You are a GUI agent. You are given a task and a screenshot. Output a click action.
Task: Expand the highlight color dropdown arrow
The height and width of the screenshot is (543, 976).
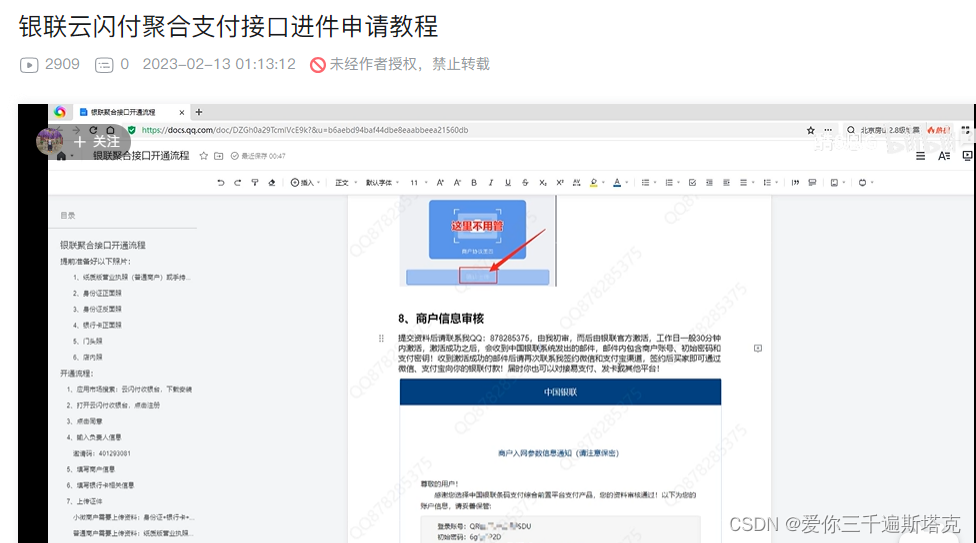click(603, 182)
